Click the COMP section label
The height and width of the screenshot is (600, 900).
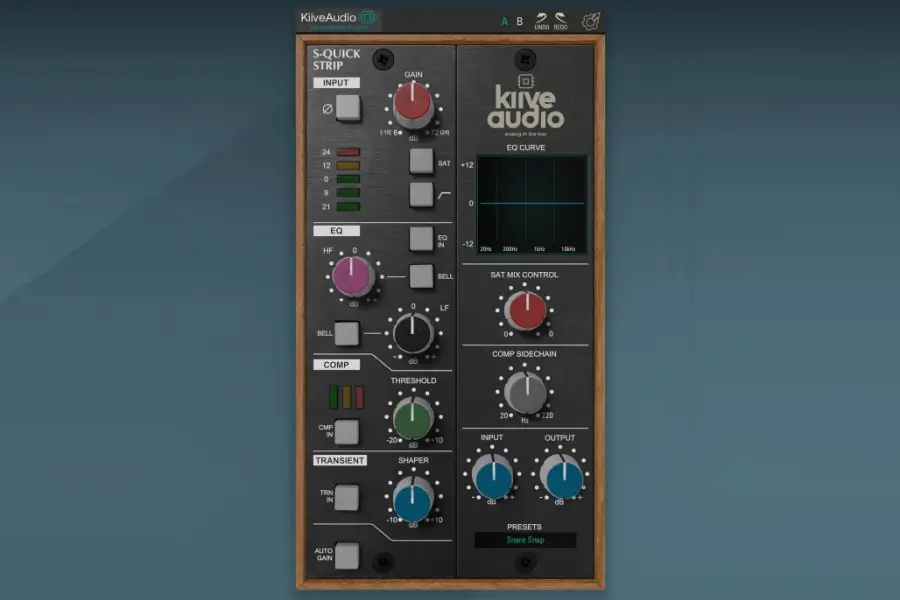pos(336,365)
